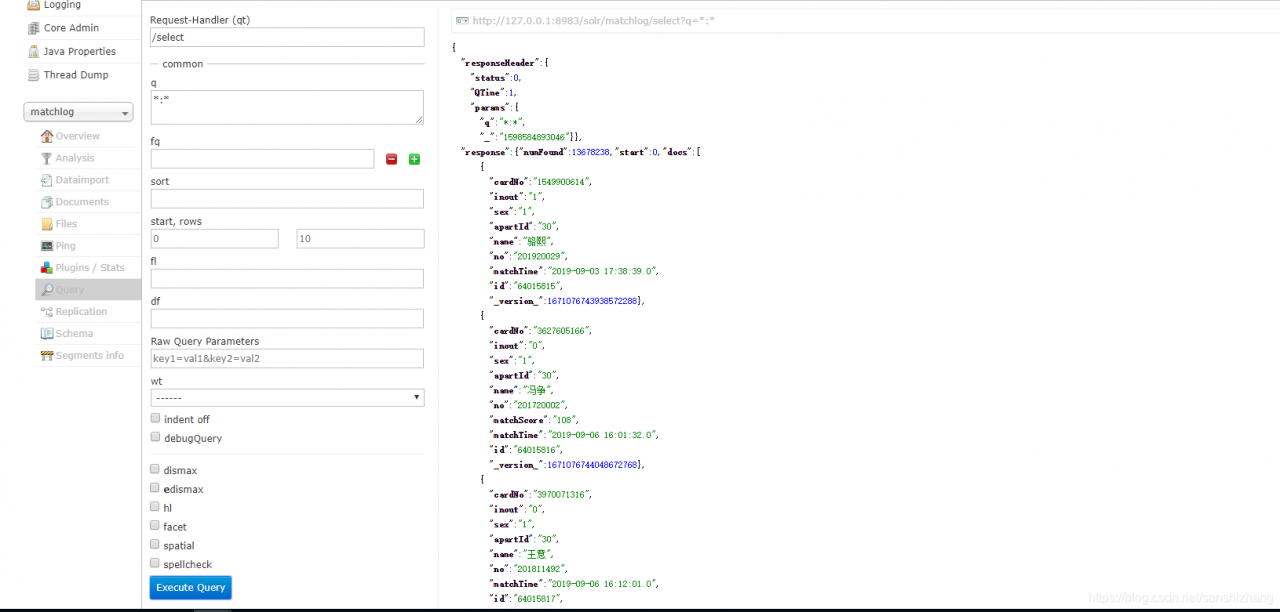Screen dimensions: 1280x612
Task: Click the Thread Dump icon
Action: click(x=34, y=75)
